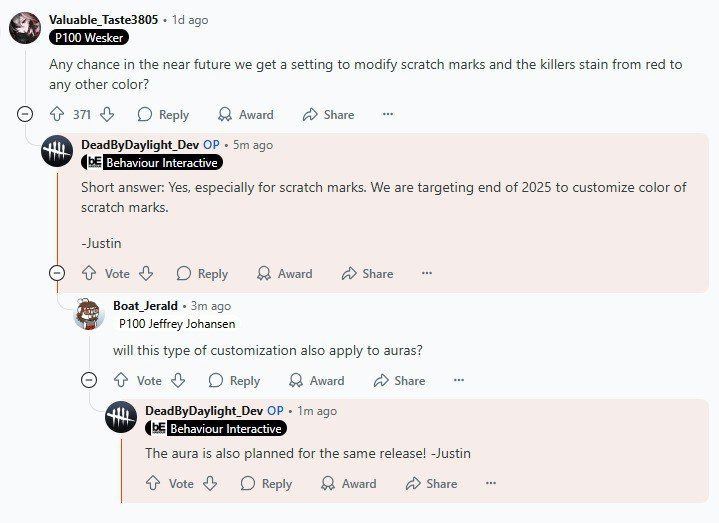Image resolution: width=719 pixels, height=523 pixels.
Task: Click the Behaviour Interactive flair on first dev reply
Action: 151,162
